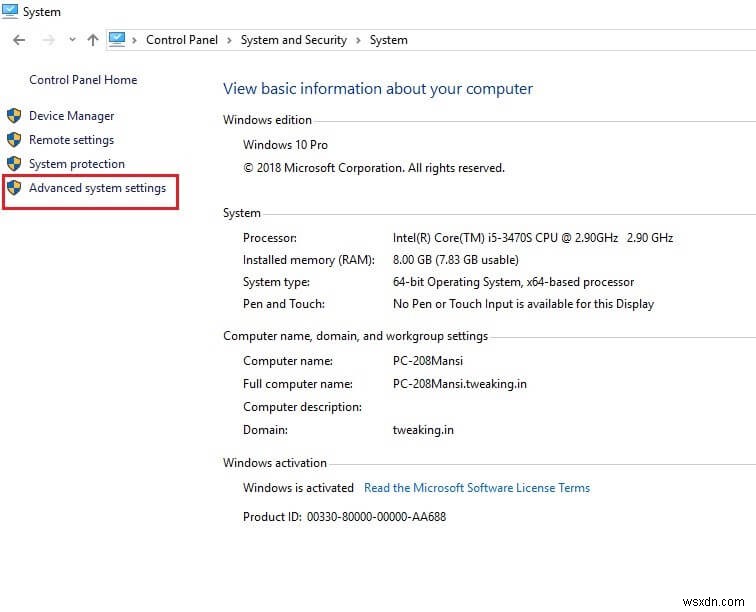Expand the chevron before Control Panel

point(135,41)
